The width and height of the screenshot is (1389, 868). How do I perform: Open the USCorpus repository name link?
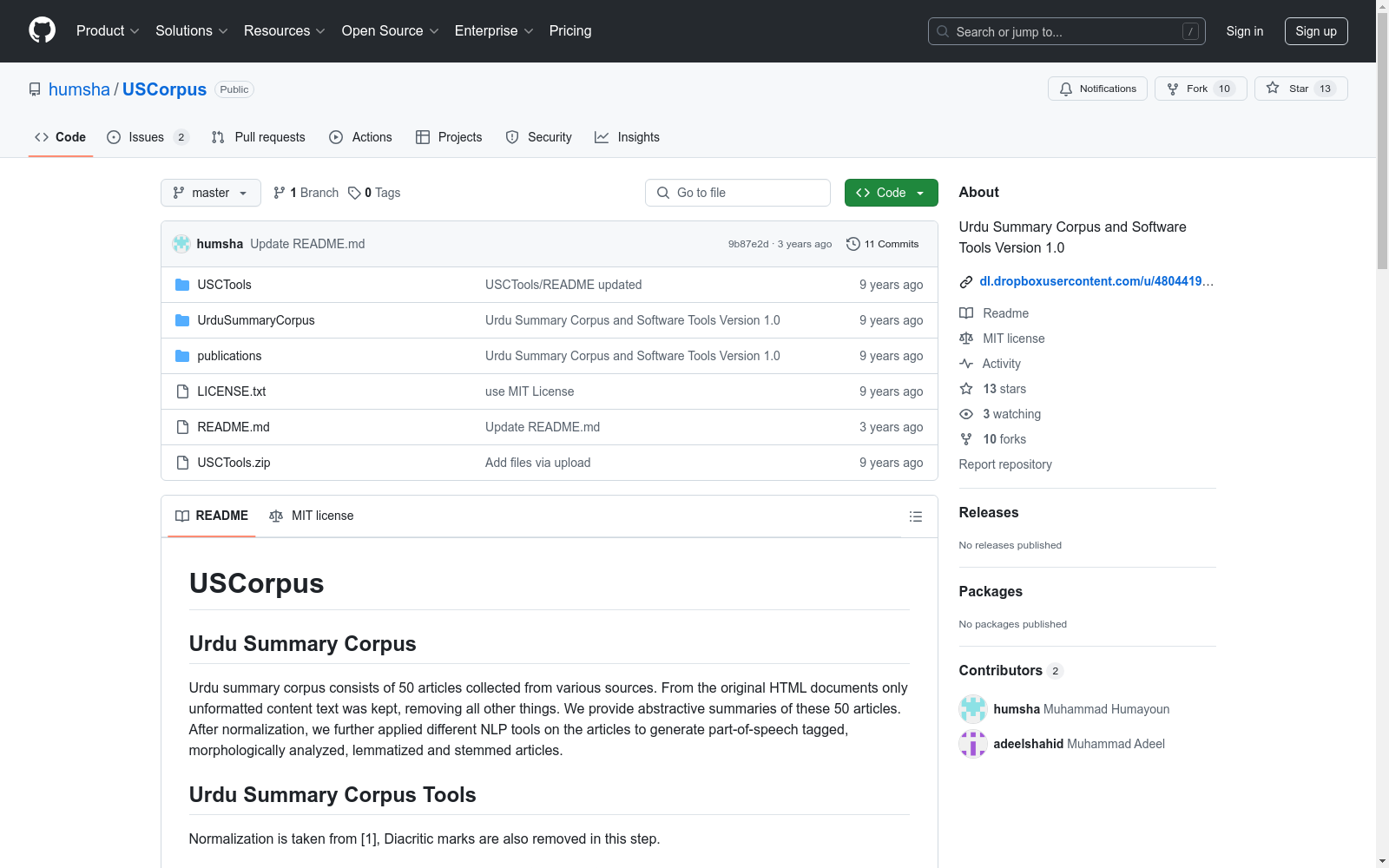click(164, 89)
